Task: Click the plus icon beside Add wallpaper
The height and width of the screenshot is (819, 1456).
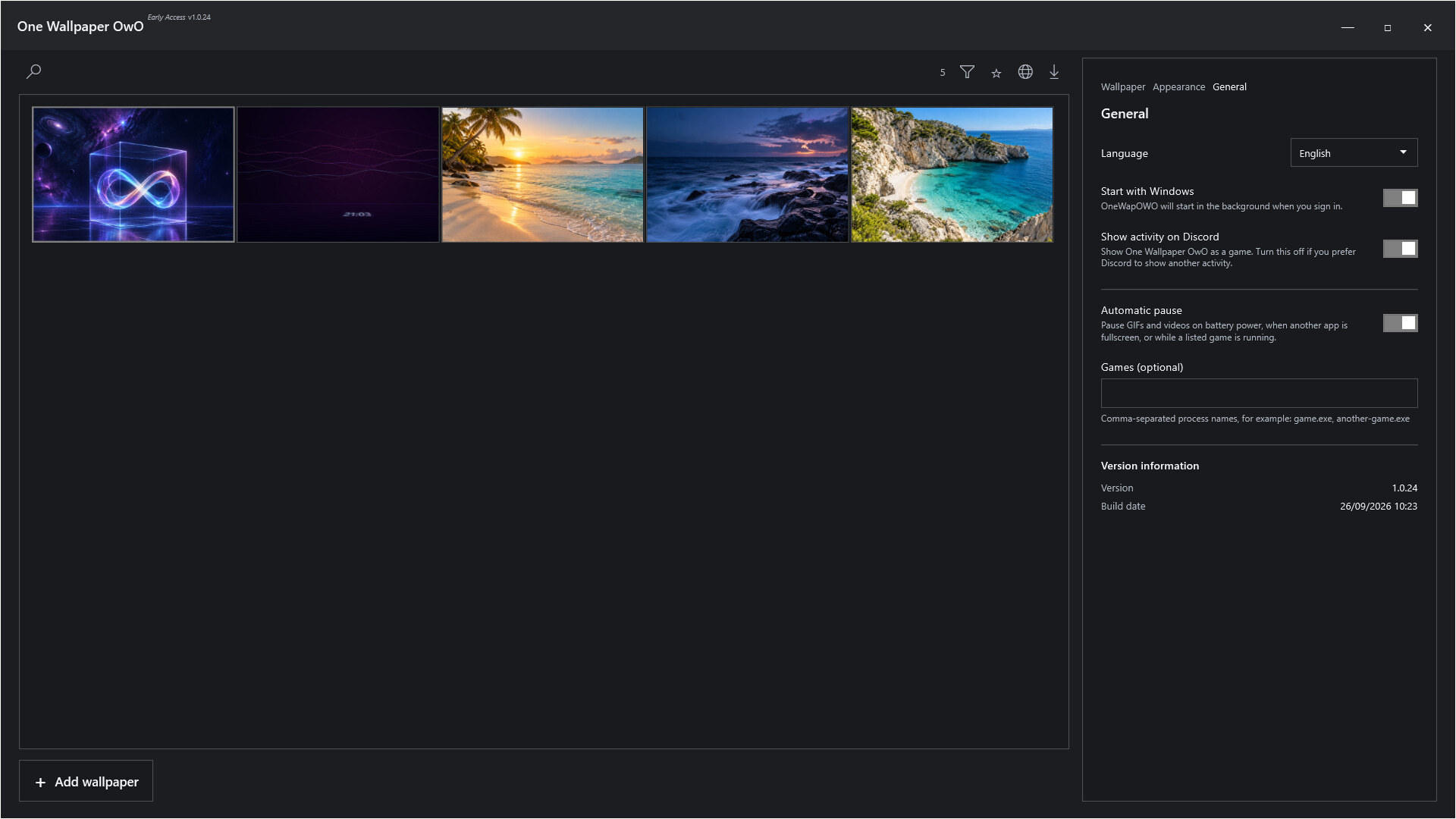Action: 40,782
